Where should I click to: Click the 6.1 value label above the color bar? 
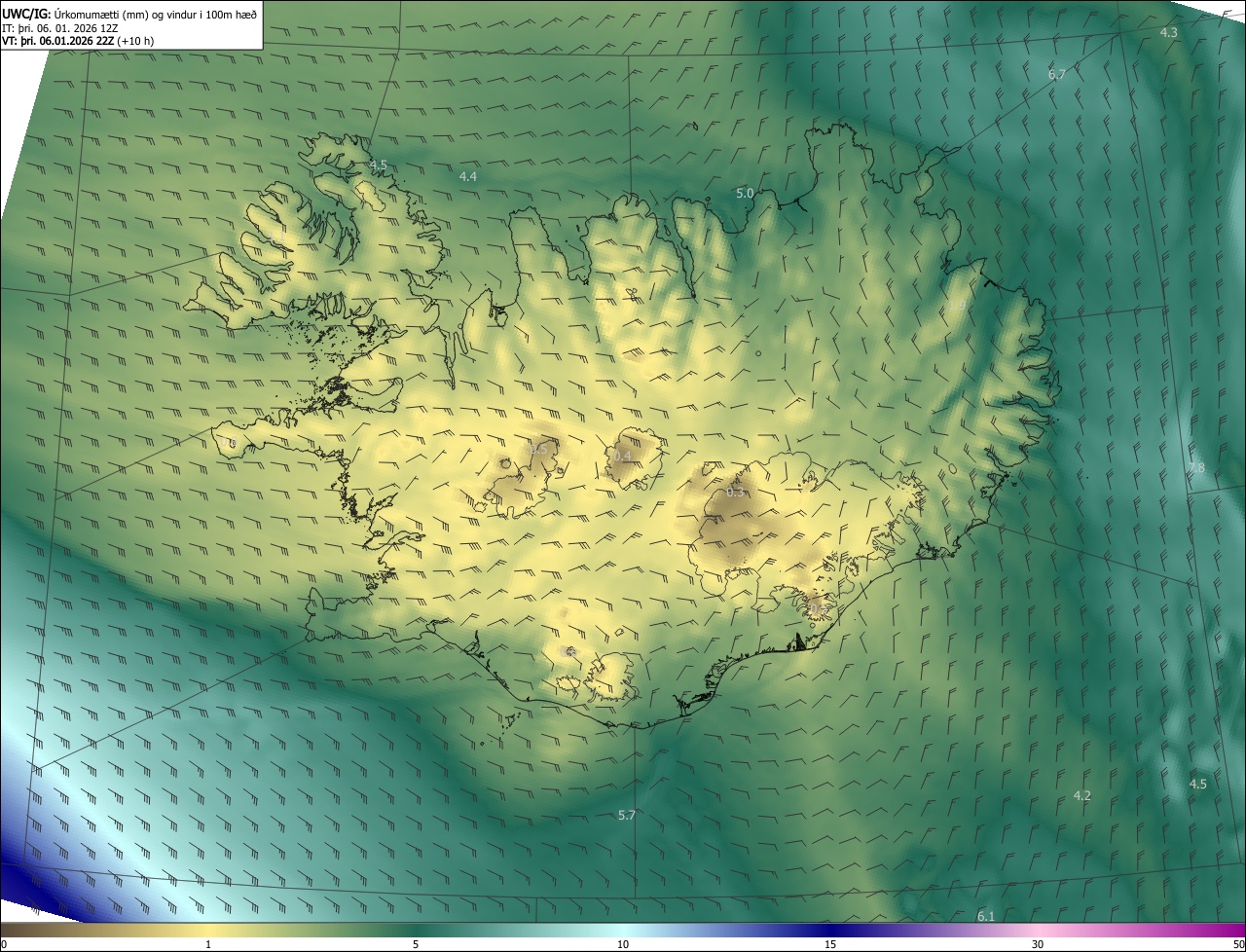[986, 916]
